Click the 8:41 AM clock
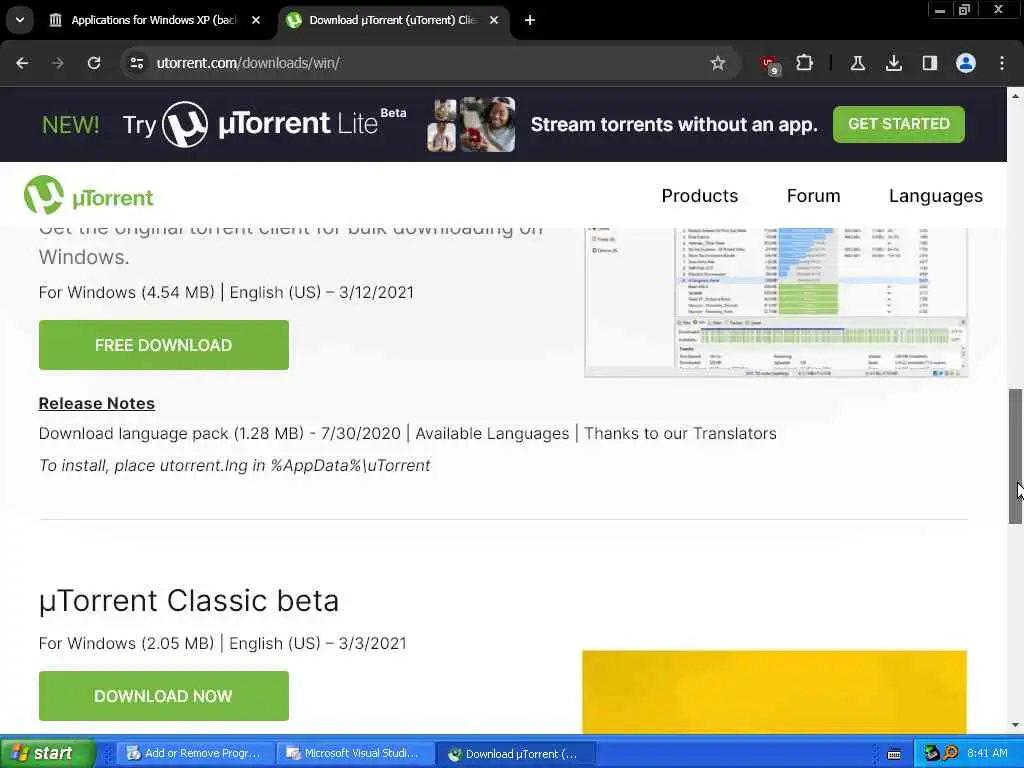1024x768 pixels. coord(987,754)
